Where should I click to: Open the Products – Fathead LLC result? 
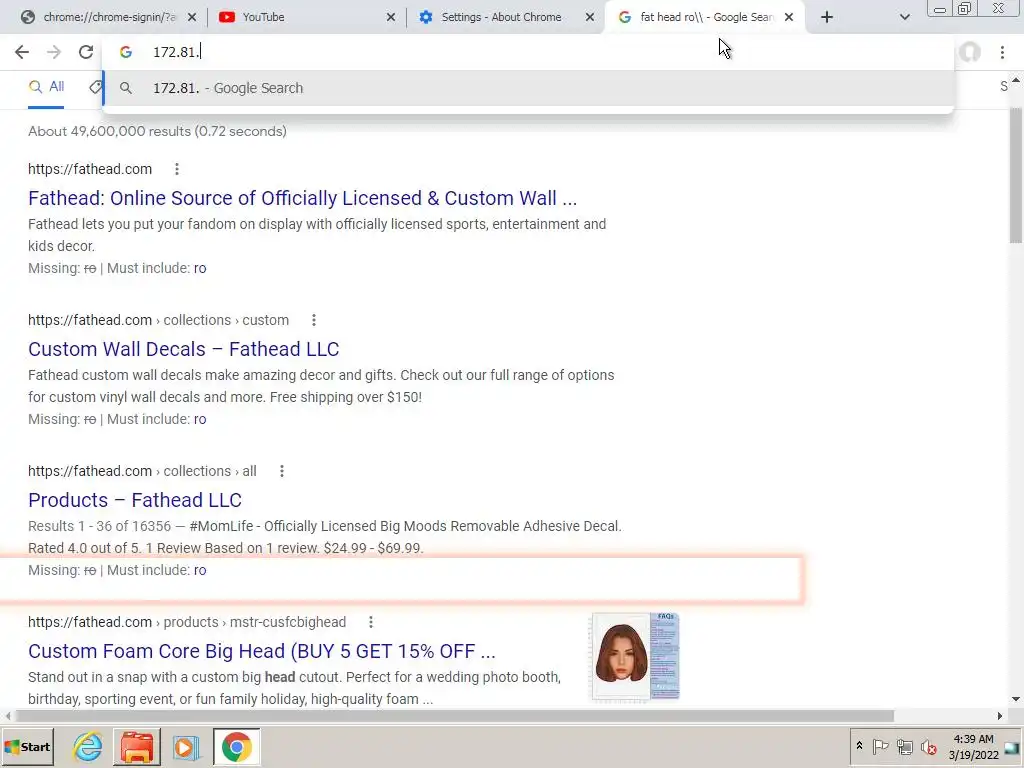tap(135, 500)
